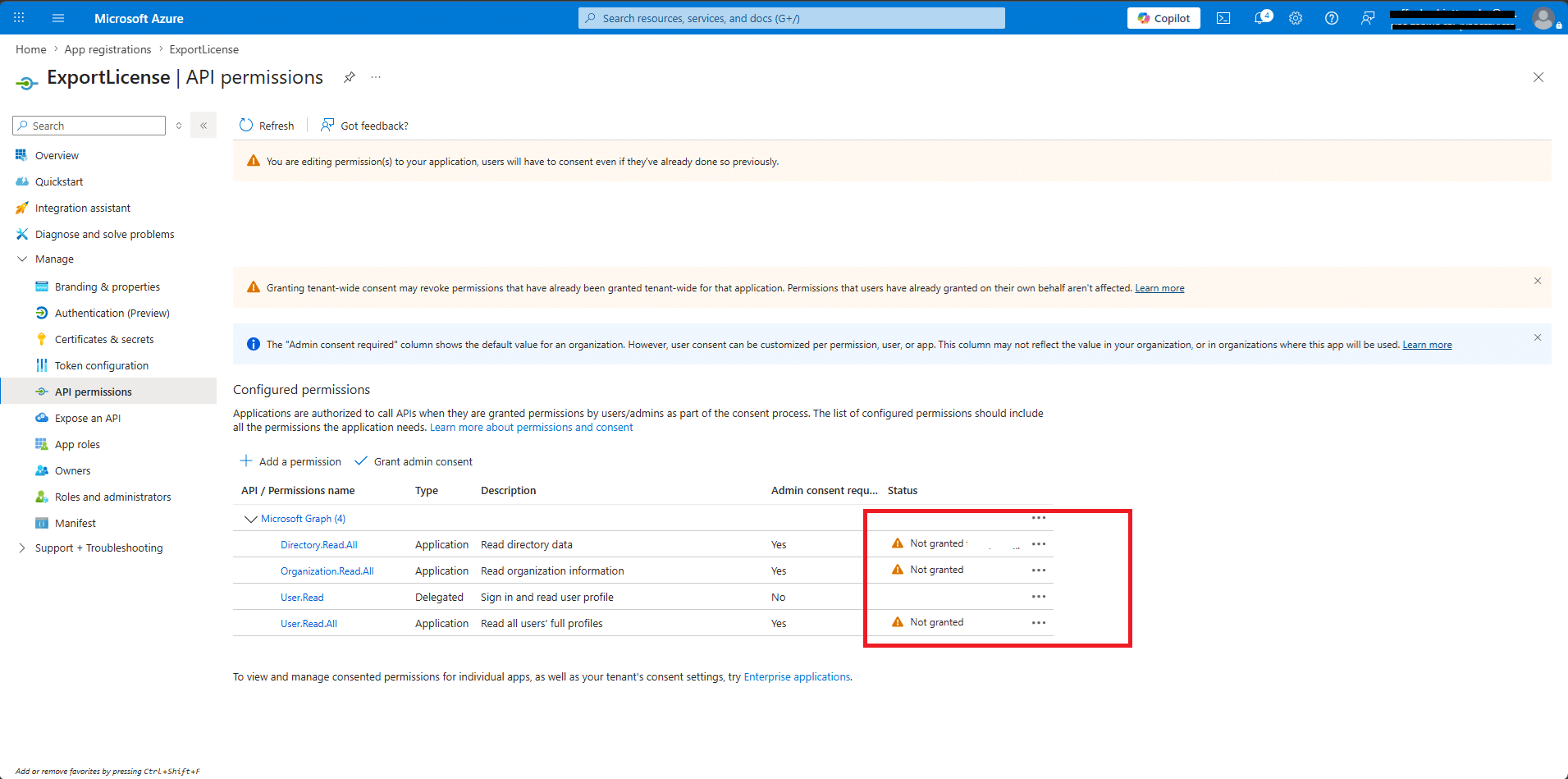Open Cloud Shell from the top bar
1568x779 pixels.
click(1223, 18)
